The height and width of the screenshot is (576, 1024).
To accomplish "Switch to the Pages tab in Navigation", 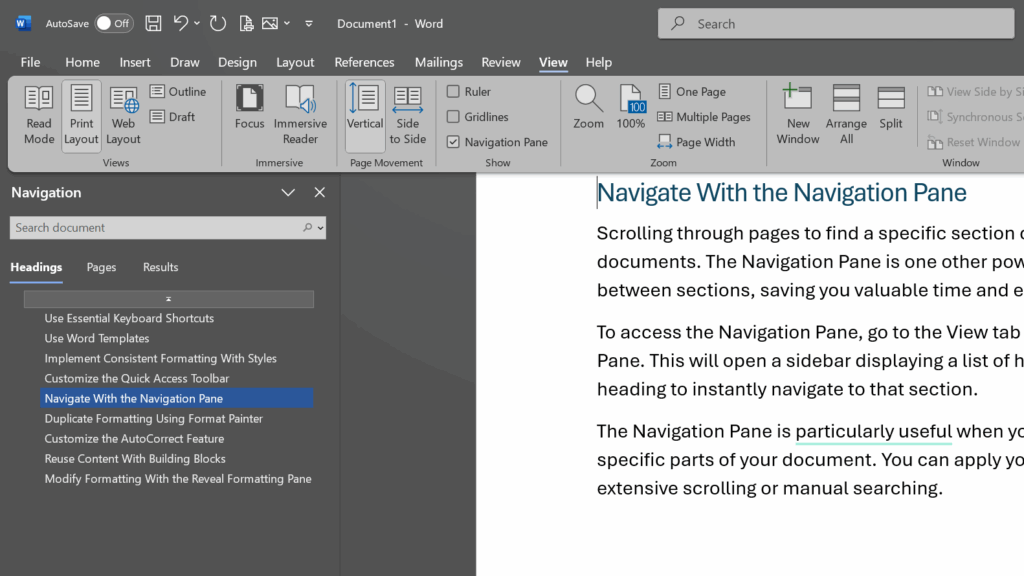I will [101, 267].
